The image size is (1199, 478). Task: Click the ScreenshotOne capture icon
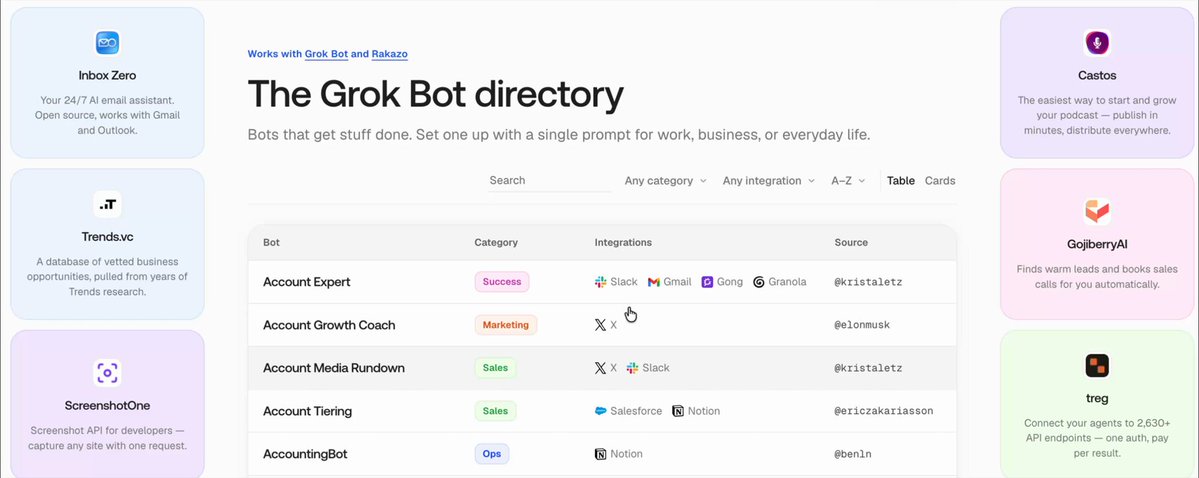point(107,373)
